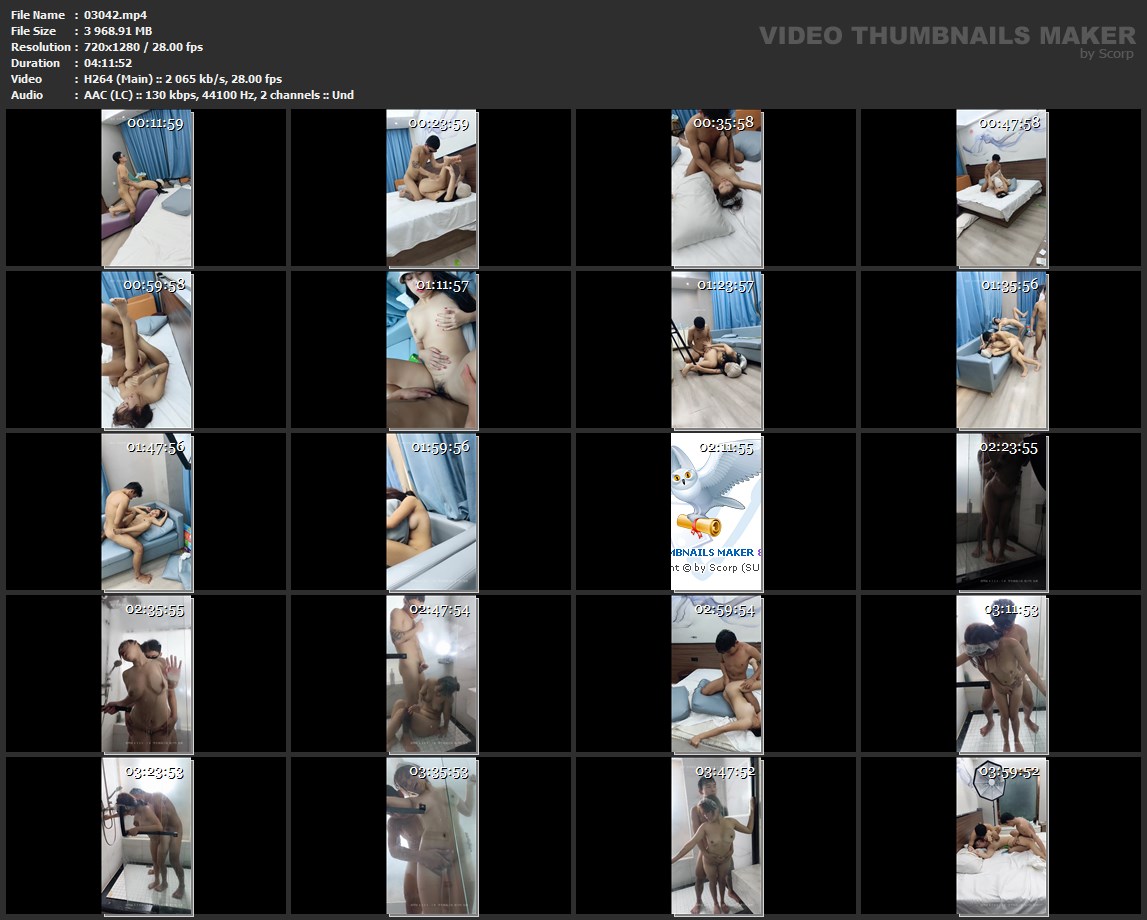Open the thumbnail at 00:35:58
The width and height of the screenshot is (1147, 920).
point(716,188)
